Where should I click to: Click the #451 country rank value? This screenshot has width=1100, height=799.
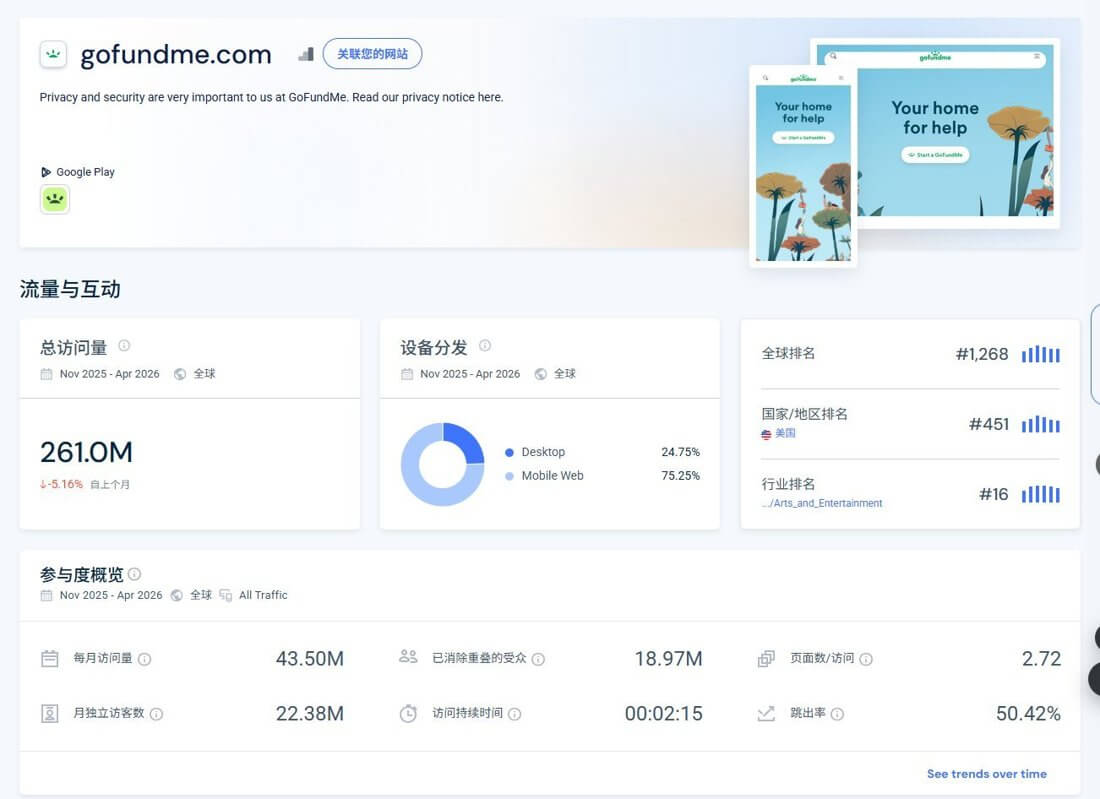989,424
